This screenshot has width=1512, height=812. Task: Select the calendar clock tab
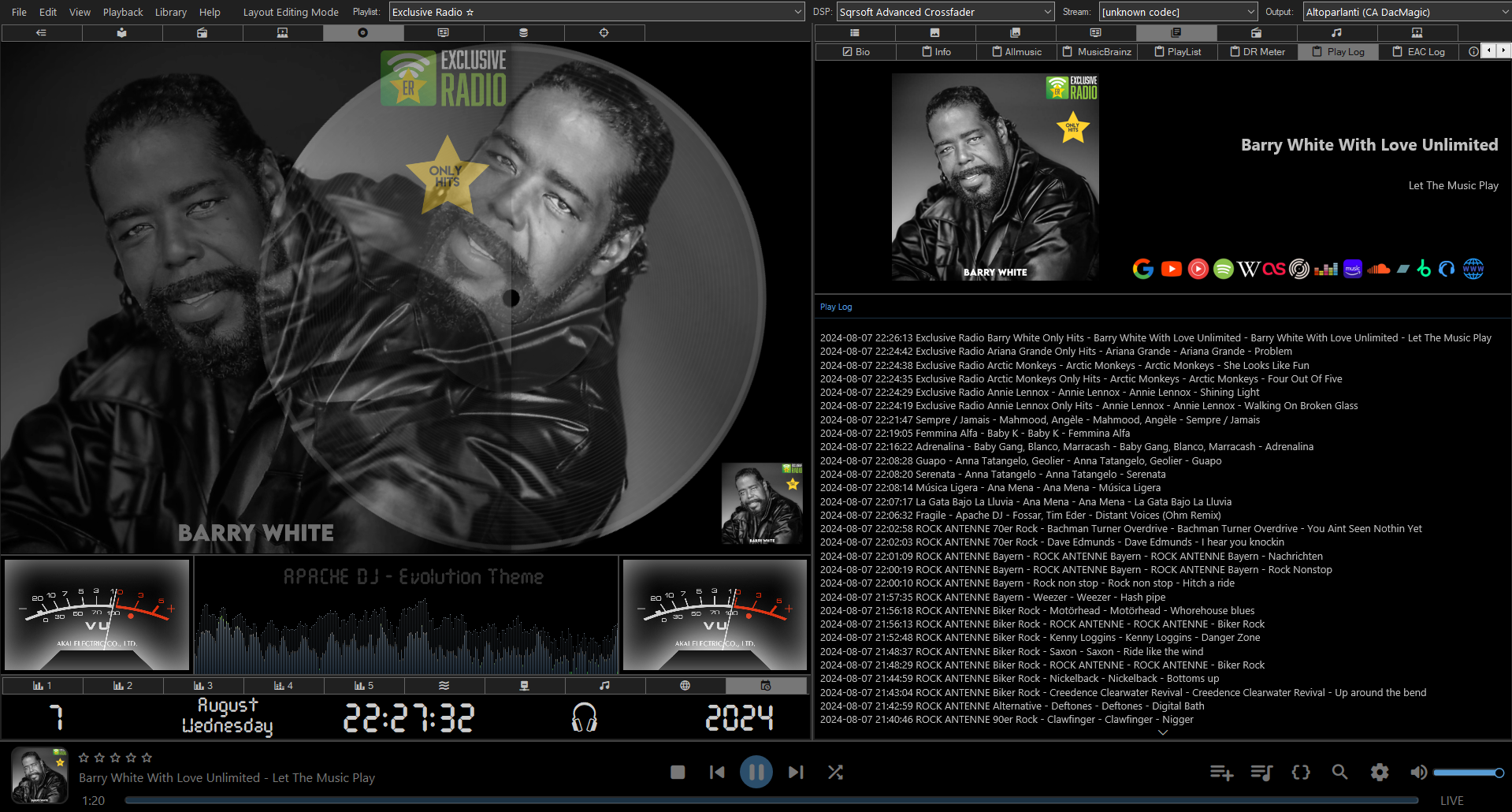tap(766, 686)
